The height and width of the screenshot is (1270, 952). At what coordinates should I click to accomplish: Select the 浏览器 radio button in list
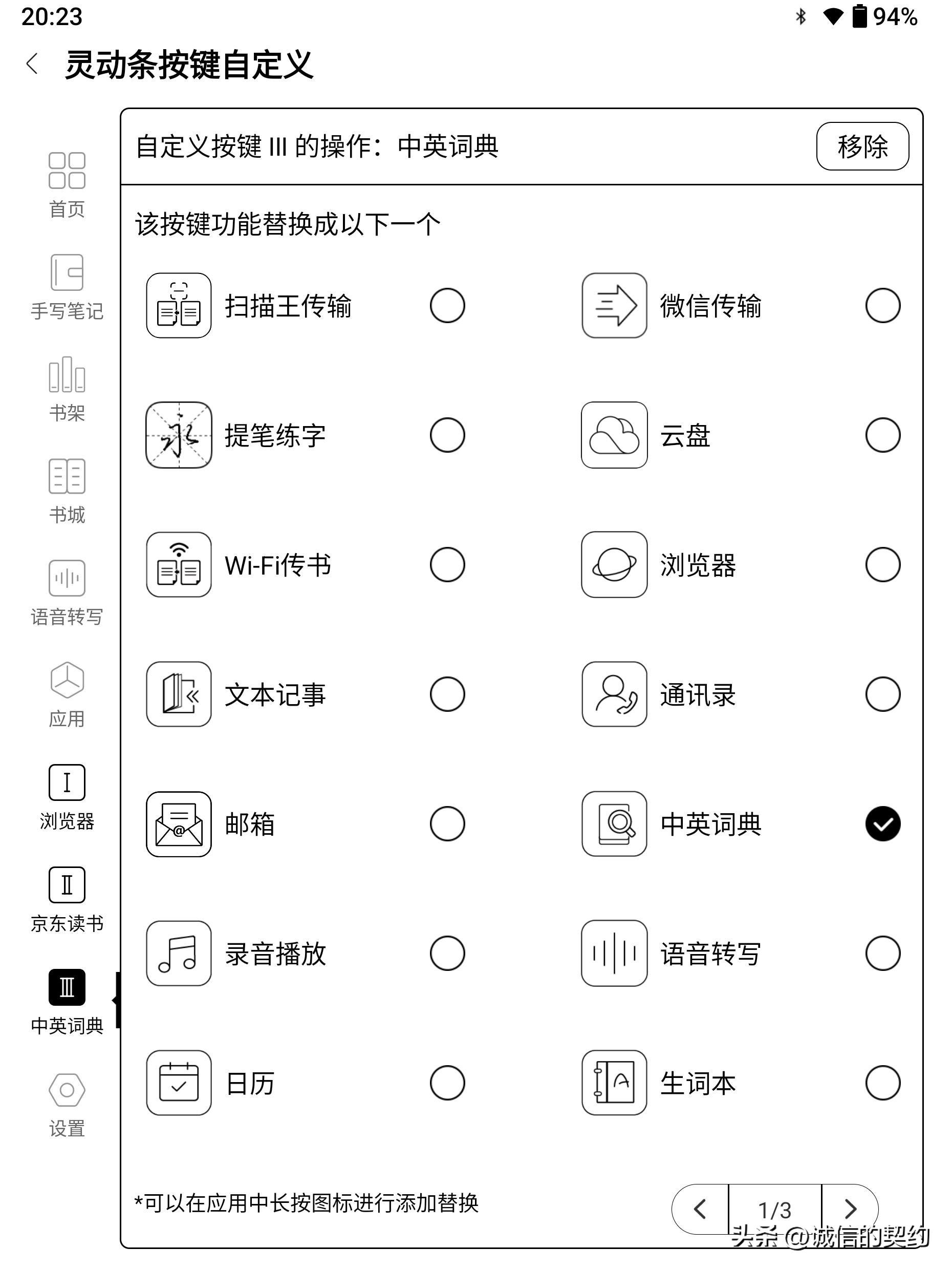pyautogui.click(x=882, y=565)
